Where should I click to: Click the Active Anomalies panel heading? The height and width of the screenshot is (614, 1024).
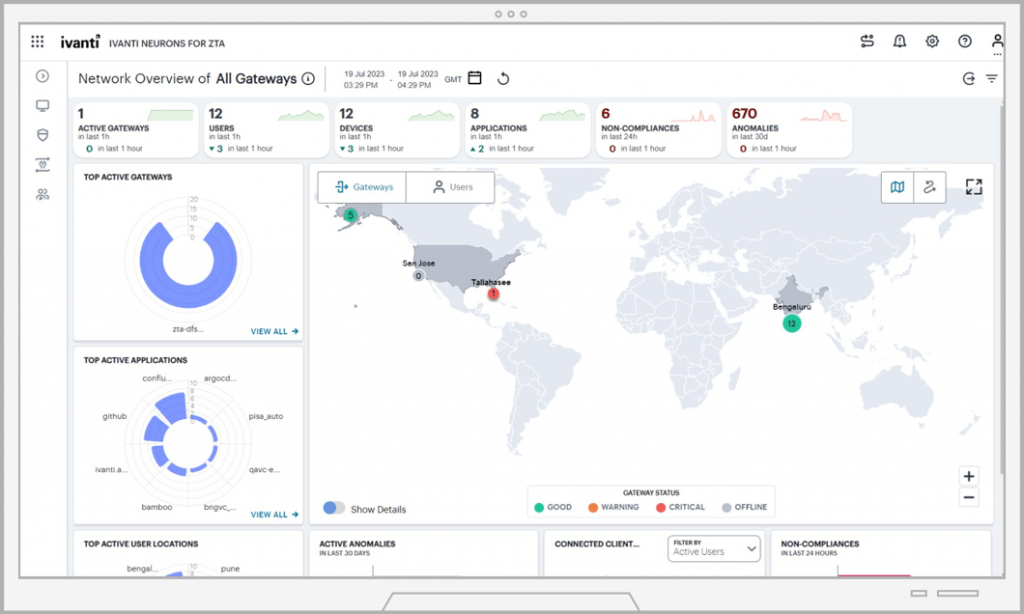click(357, 543)
